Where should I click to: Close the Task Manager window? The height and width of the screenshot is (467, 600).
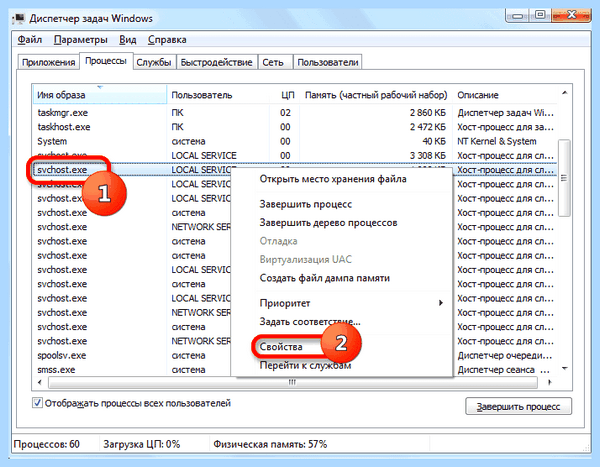pyautogui.click(x=571, y=15)
